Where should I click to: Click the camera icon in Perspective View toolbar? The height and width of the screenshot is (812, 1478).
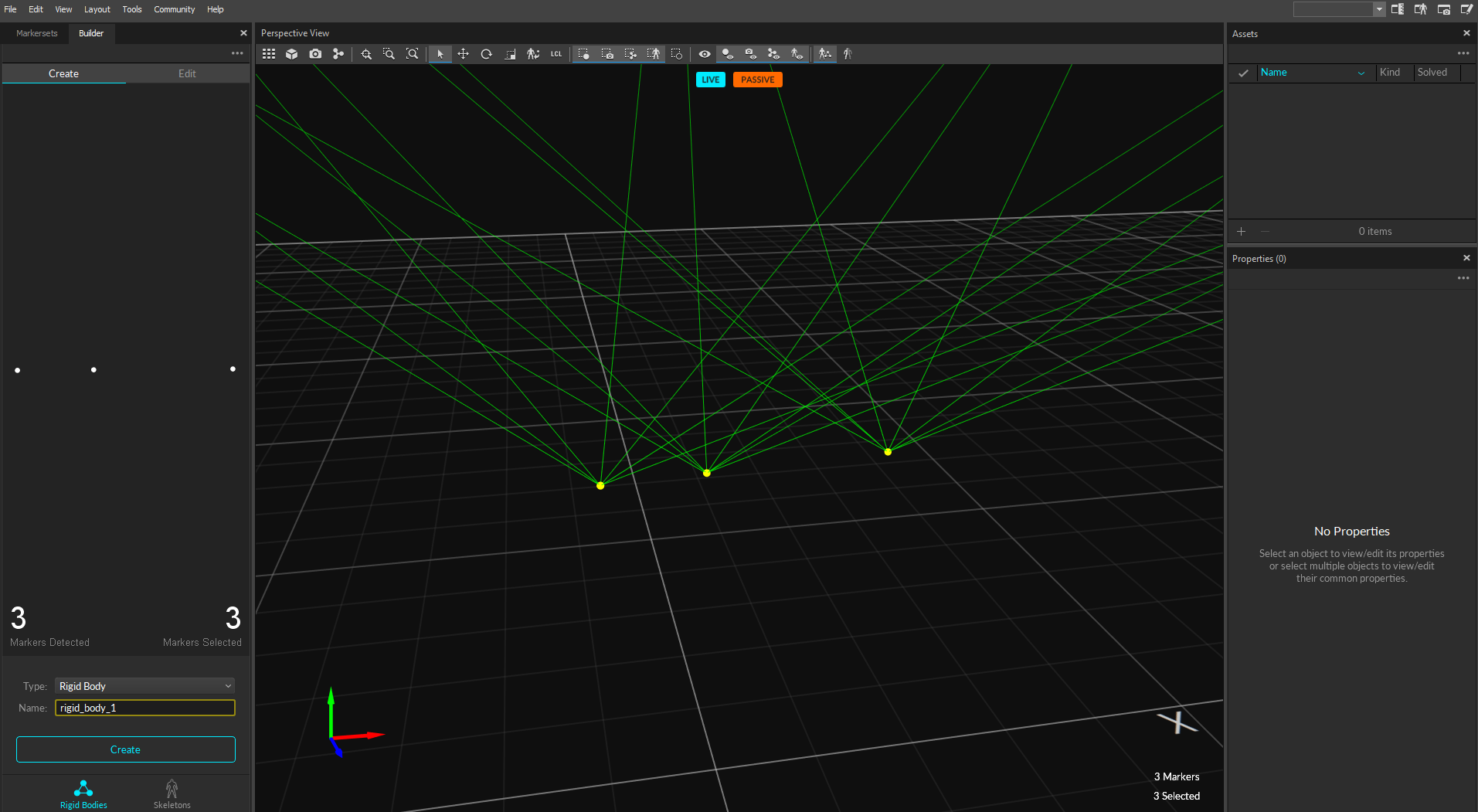coord(315,54)
